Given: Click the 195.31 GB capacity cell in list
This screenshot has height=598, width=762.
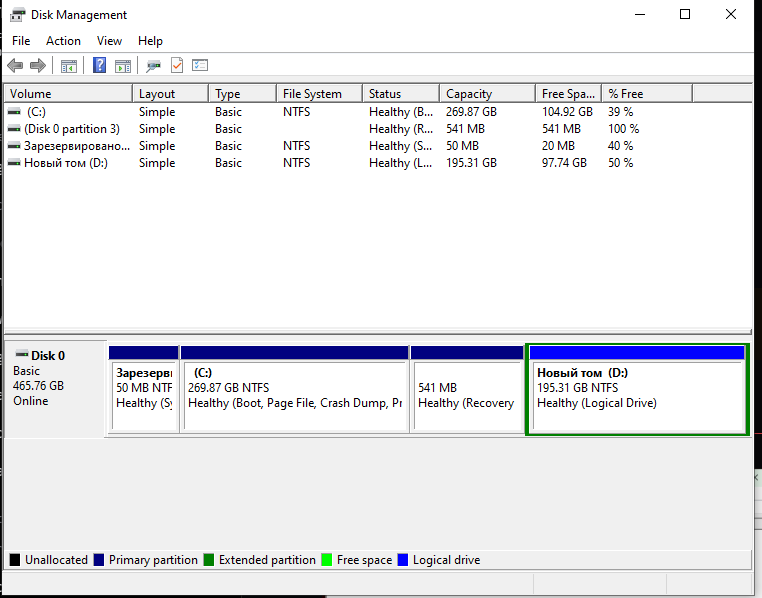Looking at the screenshot, I should (471, 163).
